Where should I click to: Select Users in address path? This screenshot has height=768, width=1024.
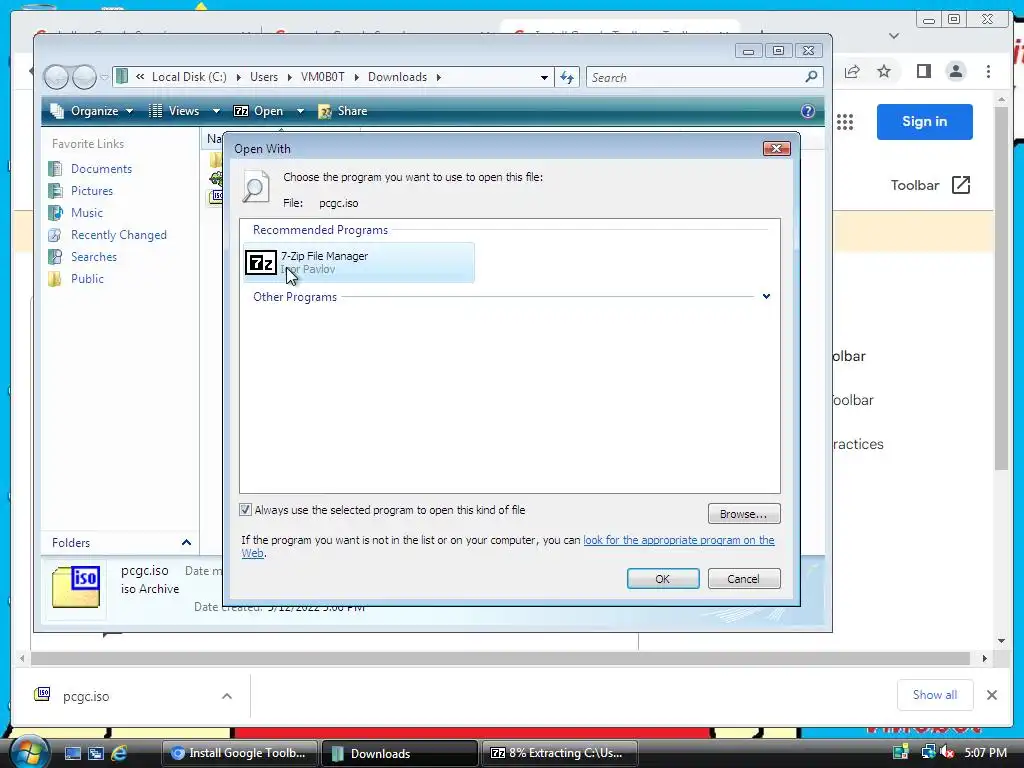pos(264,77)
